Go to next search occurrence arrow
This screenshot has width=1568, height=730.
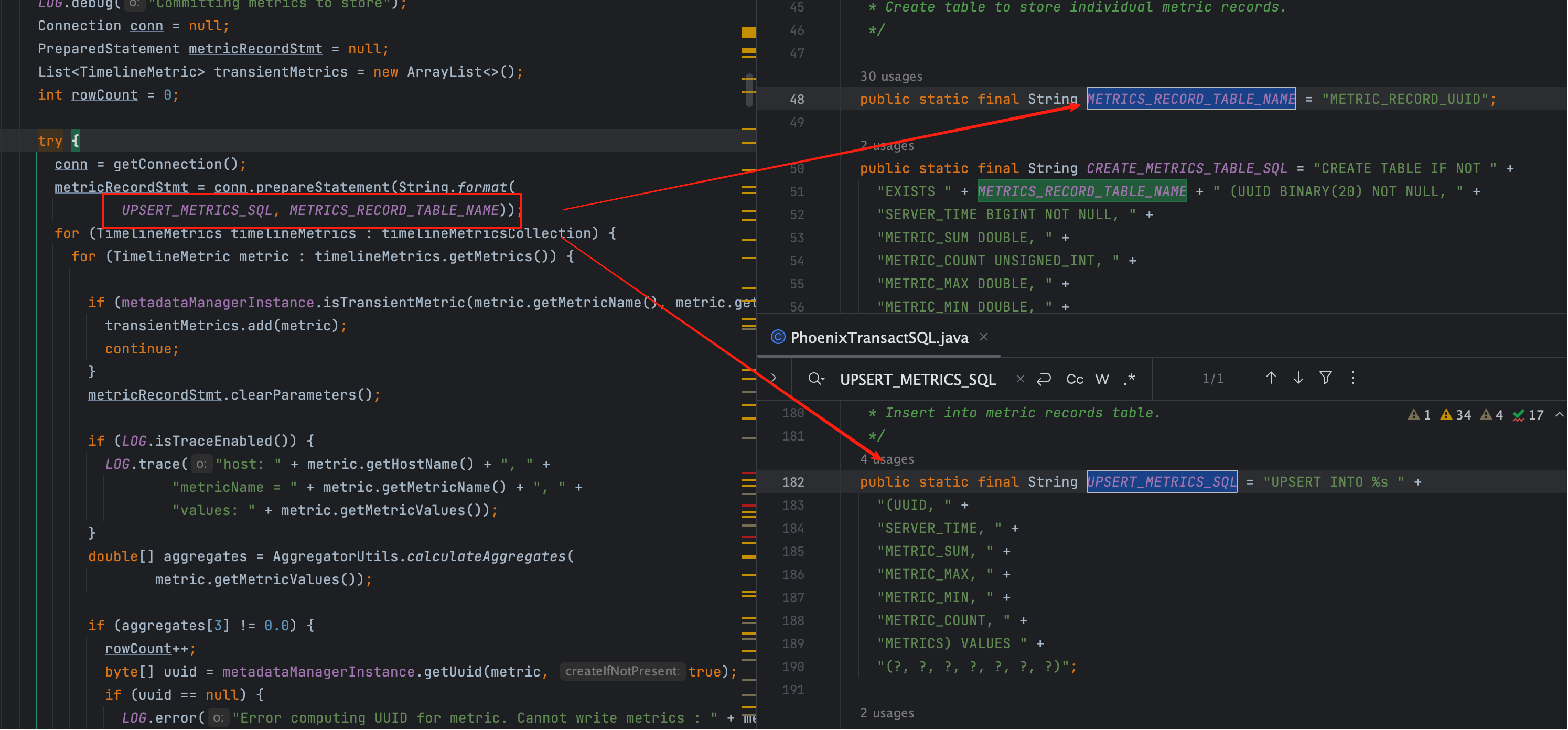pos(1298,378)
